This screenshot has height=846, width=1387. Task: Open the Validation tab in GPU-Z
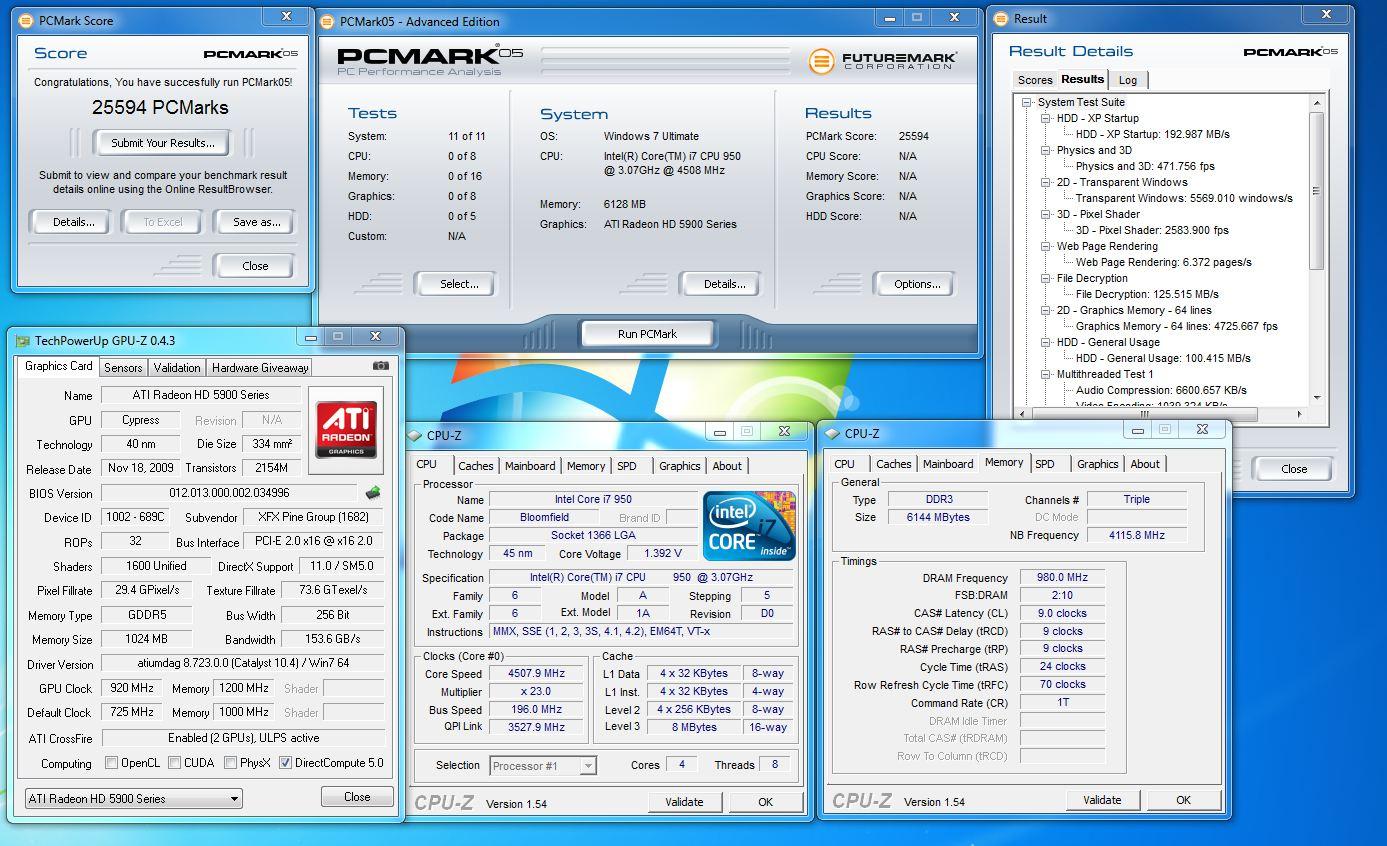[177, 368]
